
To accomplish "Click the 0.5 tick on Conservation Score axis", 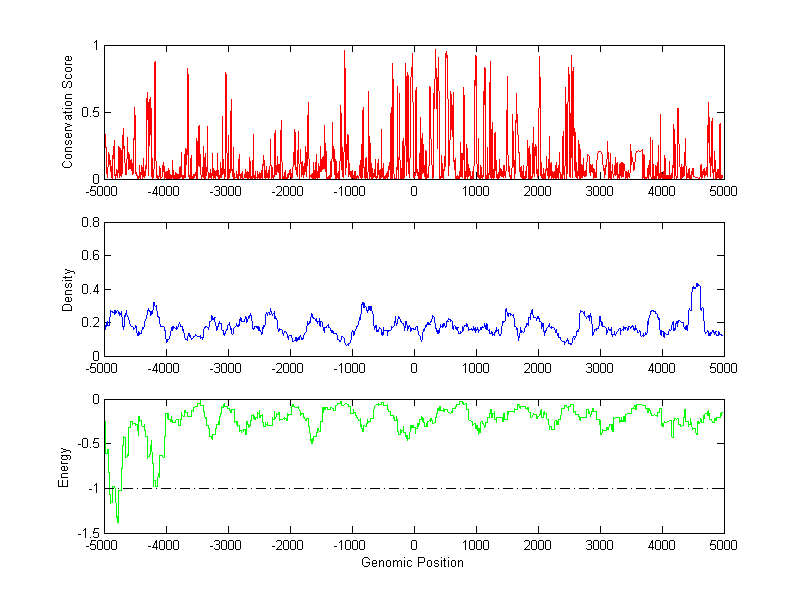I will [x=90, y=112].
